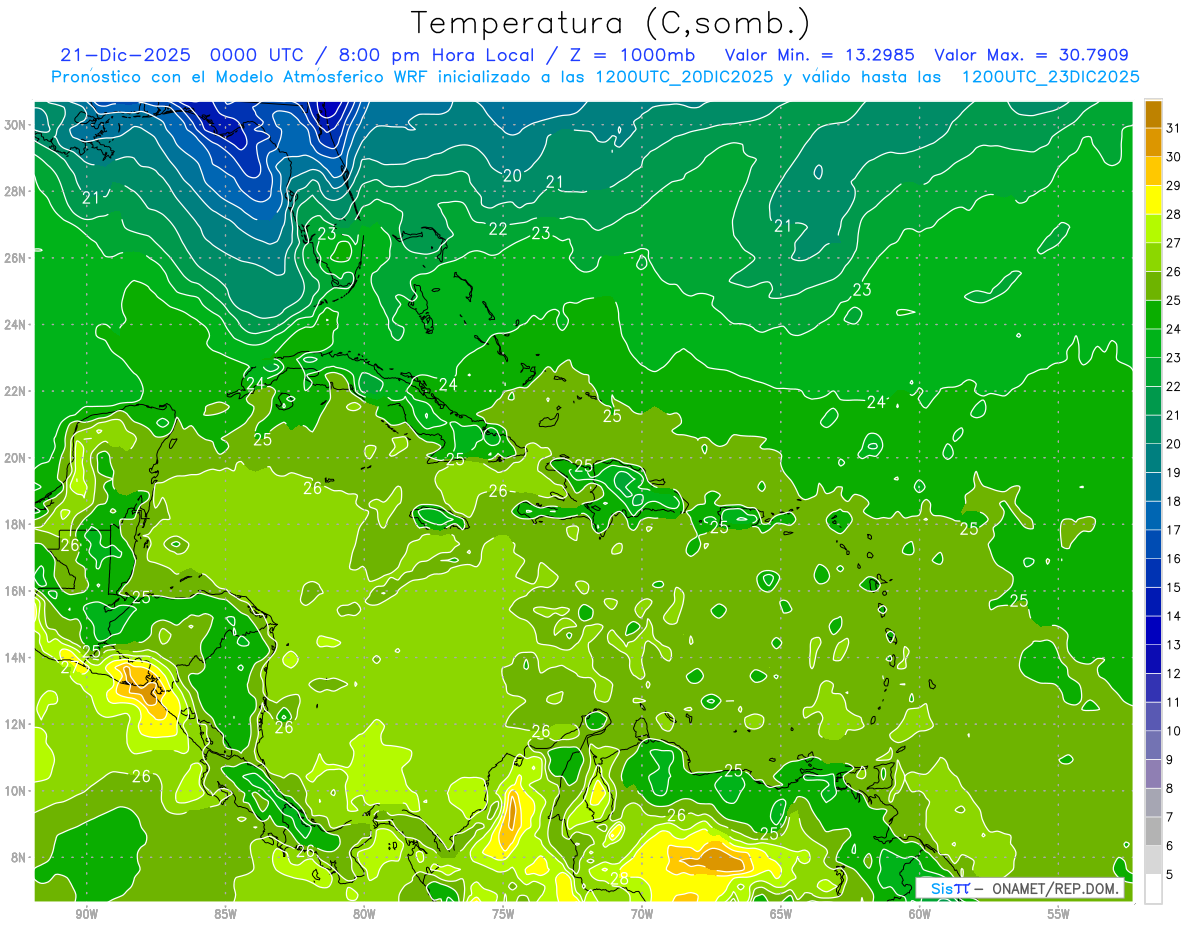This screenshot has width=1200, height=927.
Task: Click the 30N latitude axis label
Action: 15,125
